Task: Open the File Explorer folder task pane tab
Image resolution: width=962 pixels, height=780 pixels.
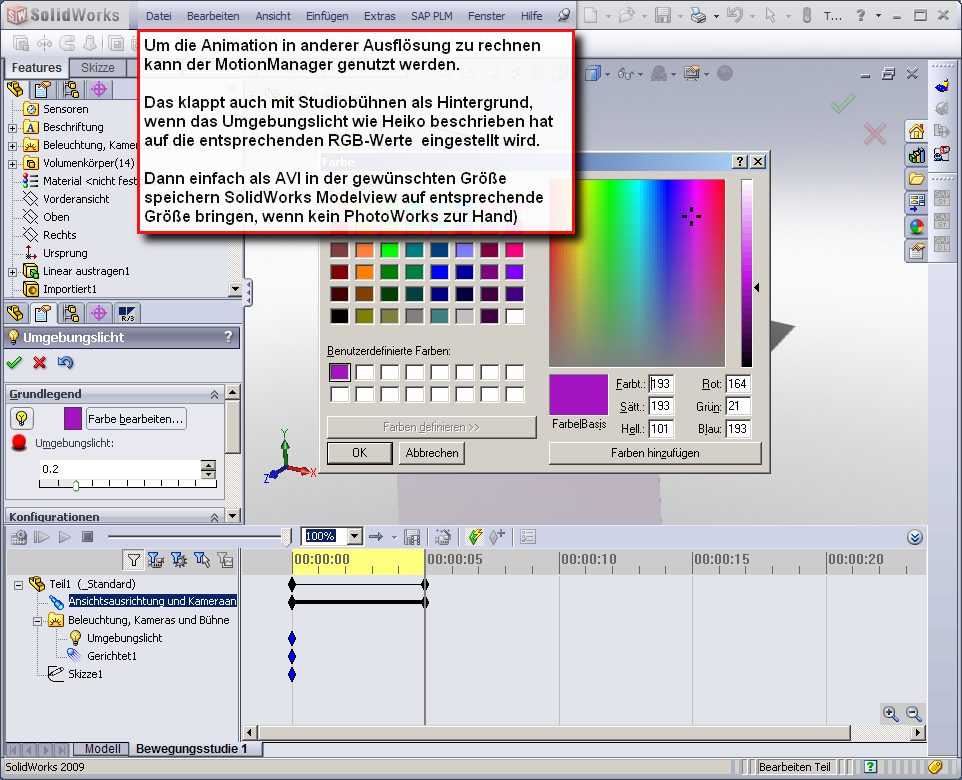Action: click(917, 179)
